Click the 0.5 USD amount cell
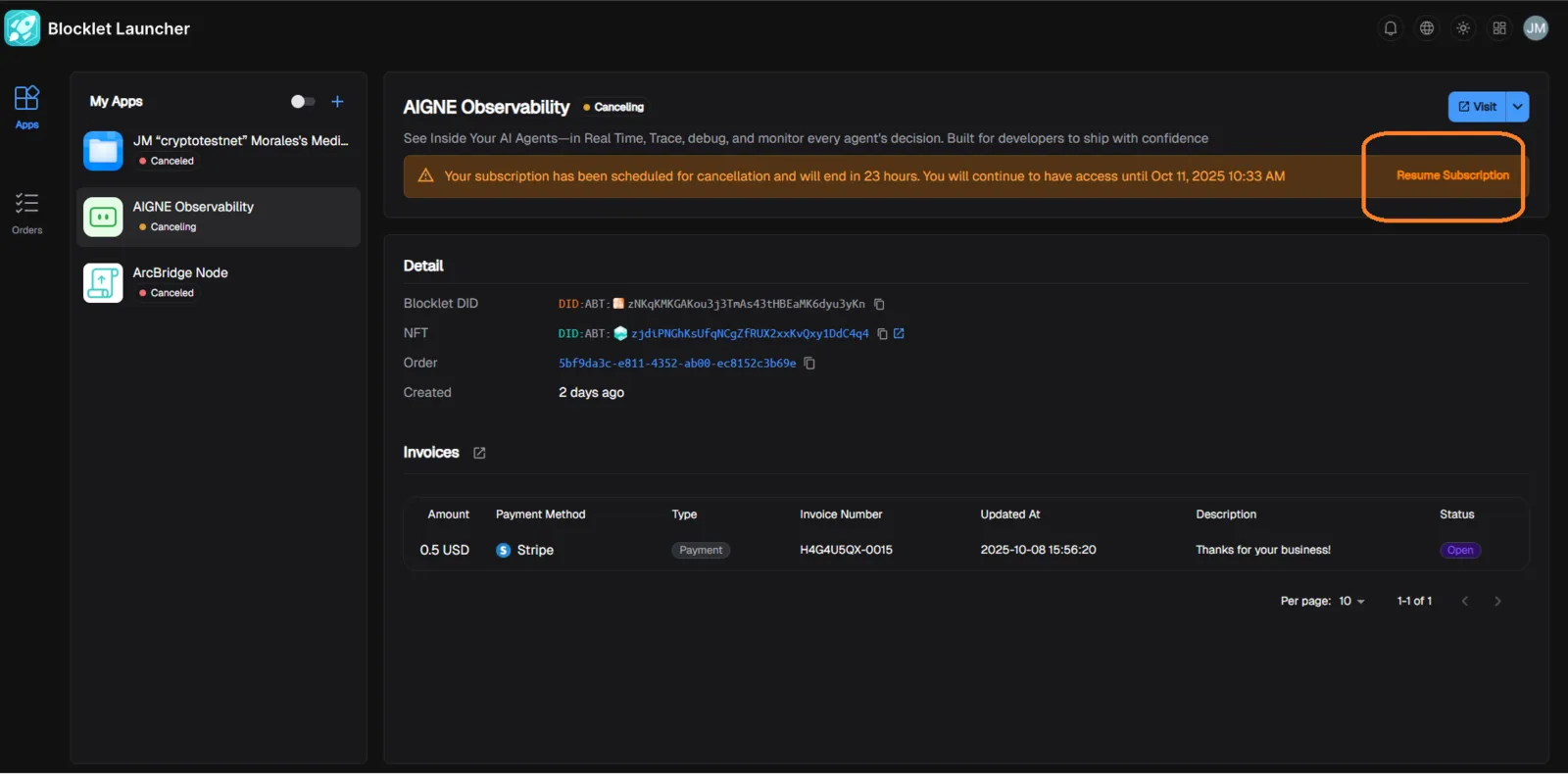Image resolution: width=1568 pixels, height=783 pixels. pyautogui.click(x=444, y=550)
